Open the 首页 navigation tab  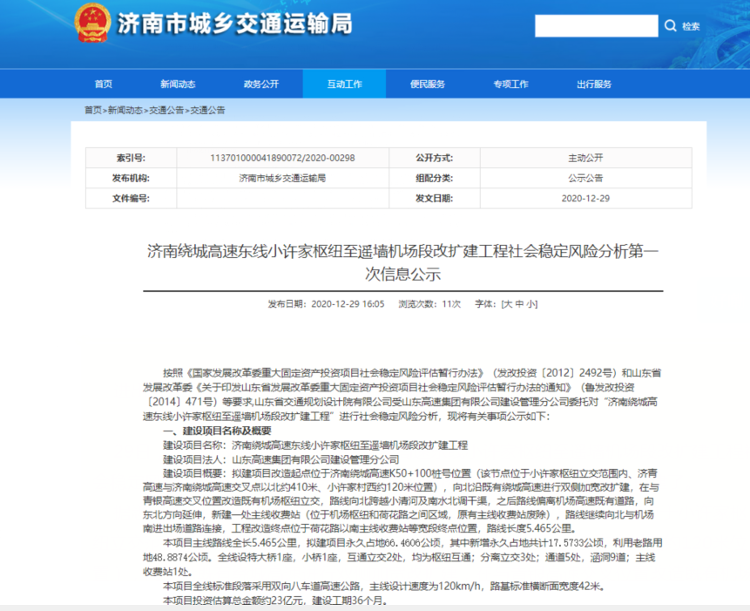tap(104, 84)
